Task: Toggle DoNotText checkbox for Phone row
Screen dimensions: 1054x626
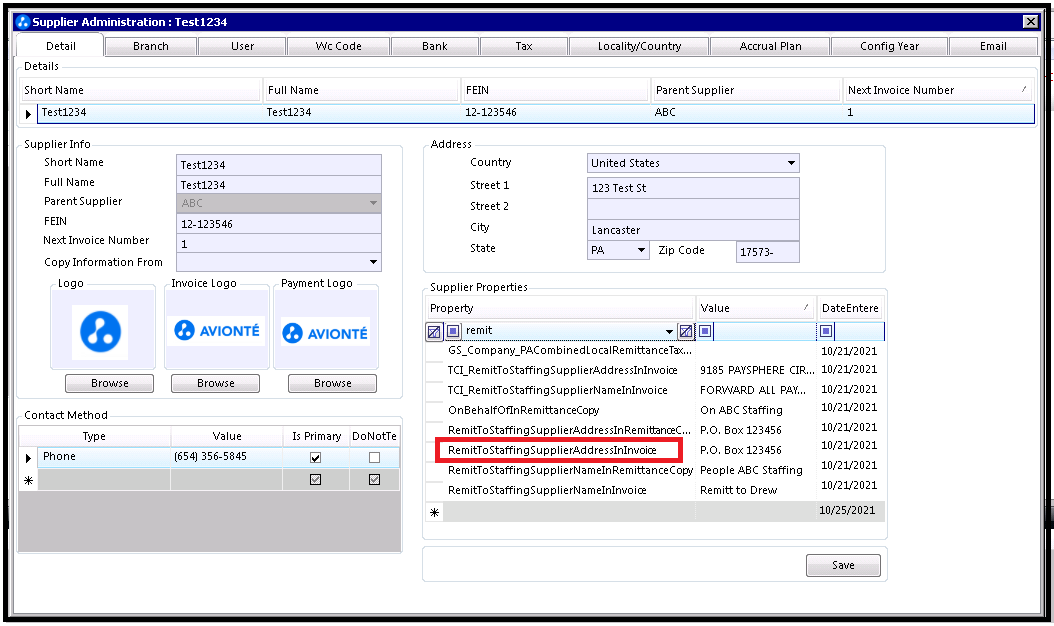Action: point(374,457)
